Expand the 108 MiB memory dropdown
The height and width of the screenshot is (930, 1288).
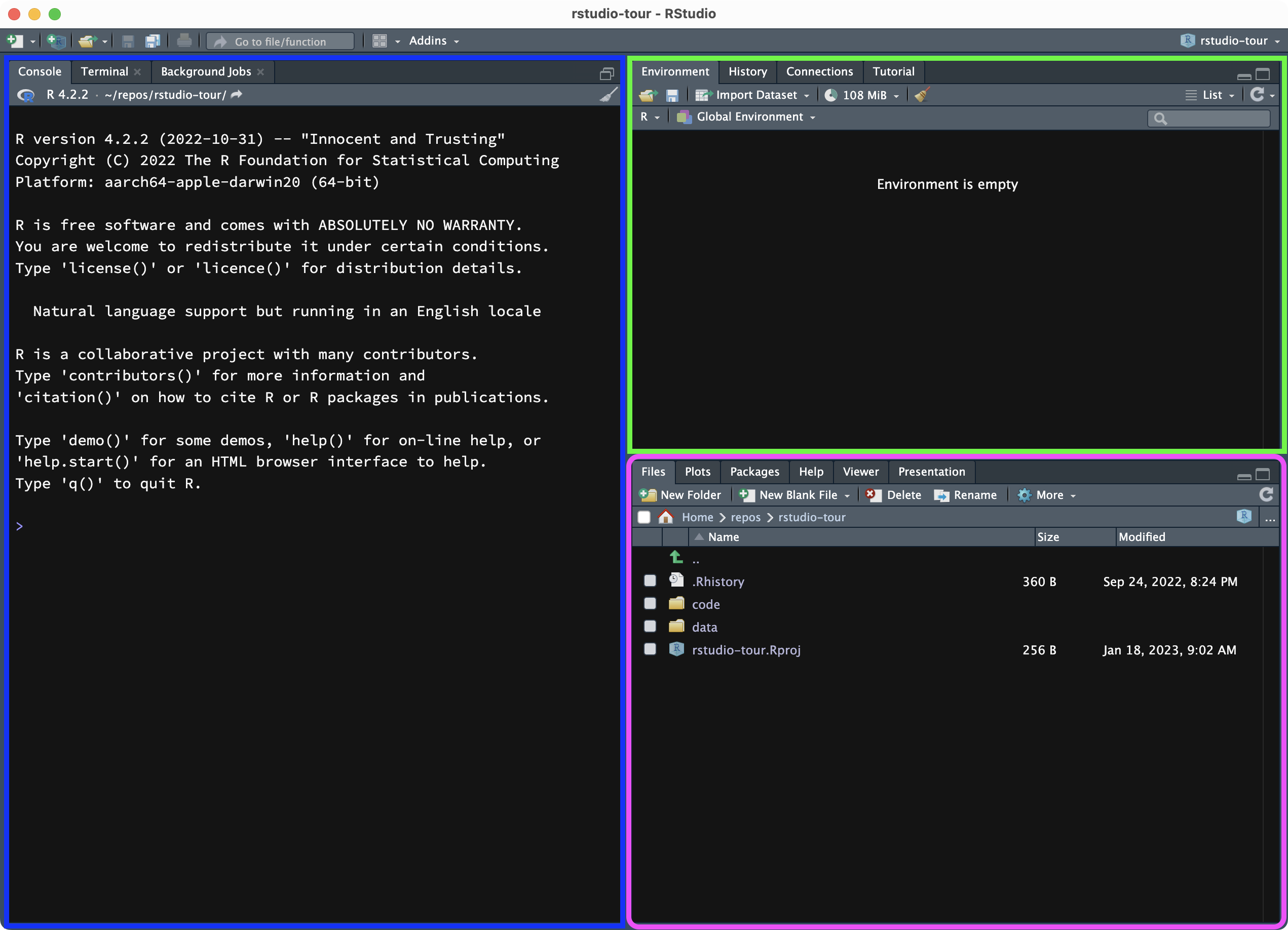896,96
